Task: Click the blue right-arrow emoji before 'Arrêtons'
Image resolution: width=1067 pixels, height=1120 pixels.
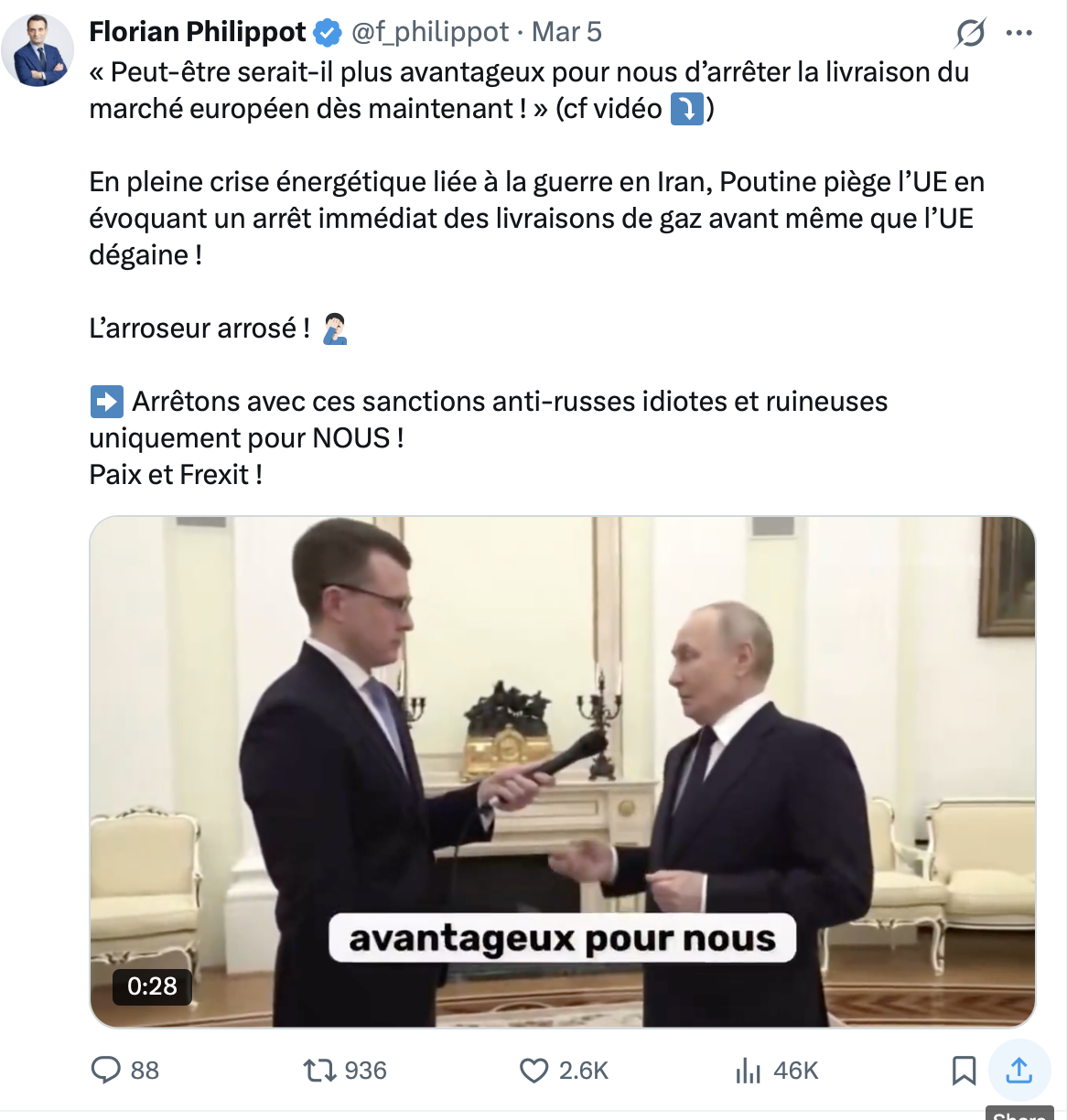Action: click(x=106, y=402)
